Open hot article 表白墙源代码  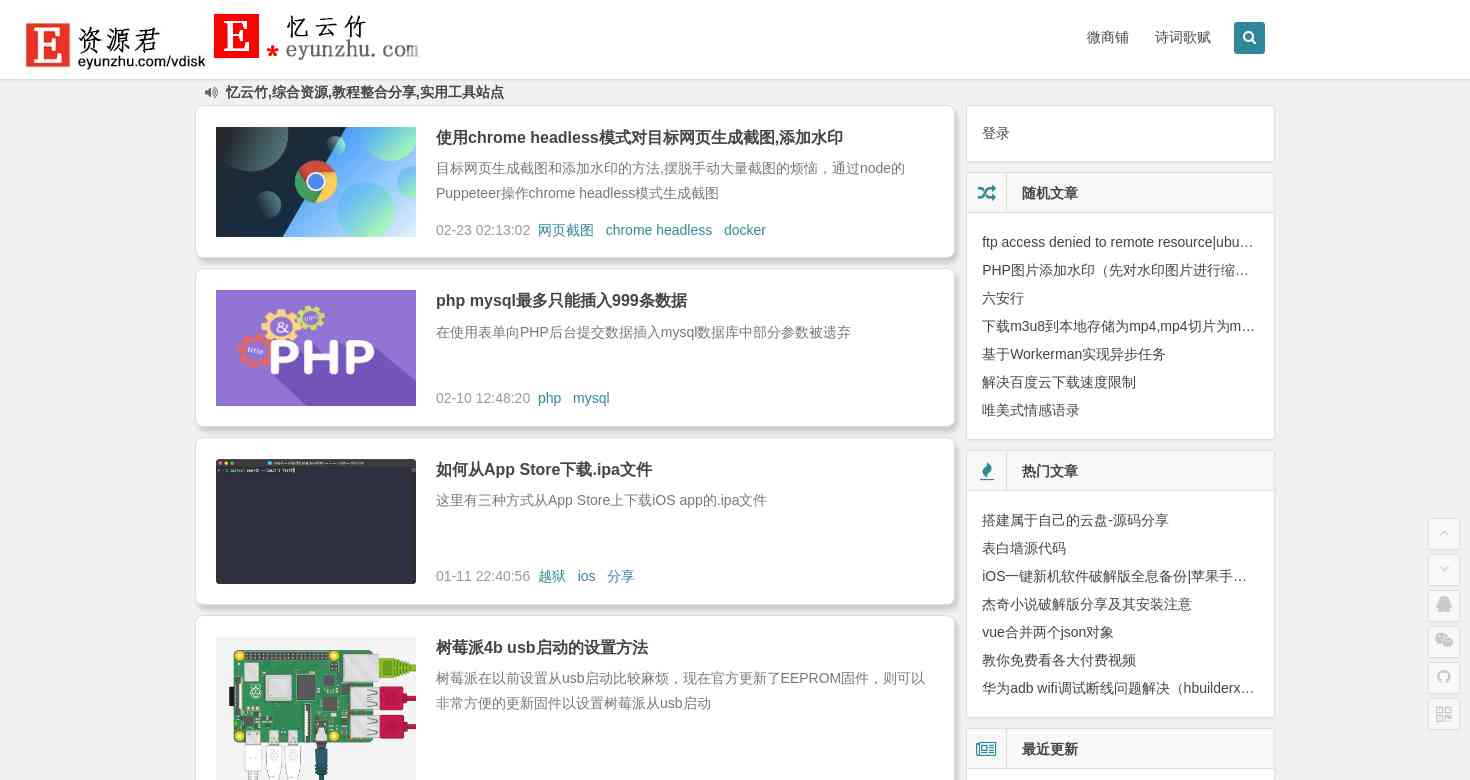(1024, 548)
